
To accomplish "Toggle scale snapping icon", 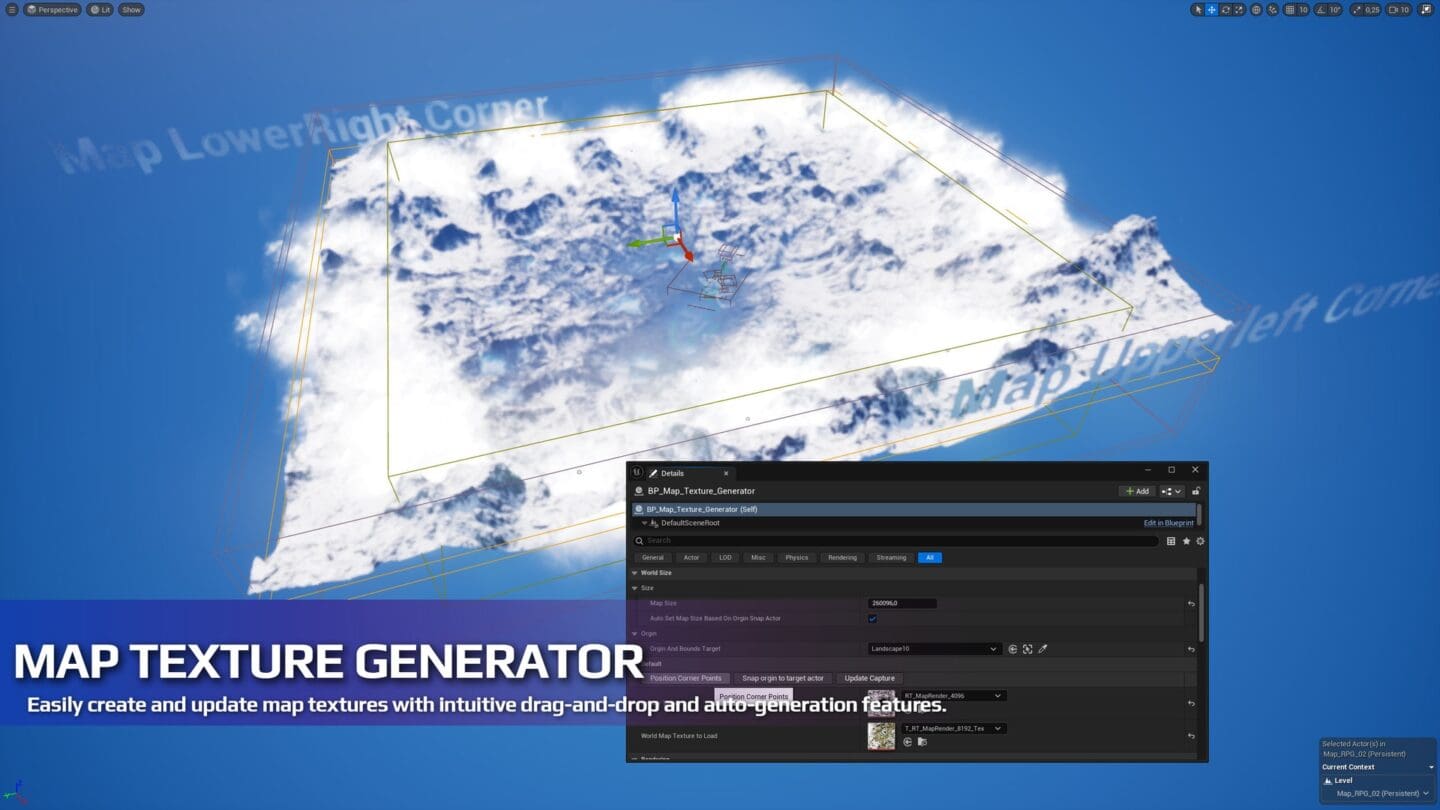I will tap(1357, 10).
